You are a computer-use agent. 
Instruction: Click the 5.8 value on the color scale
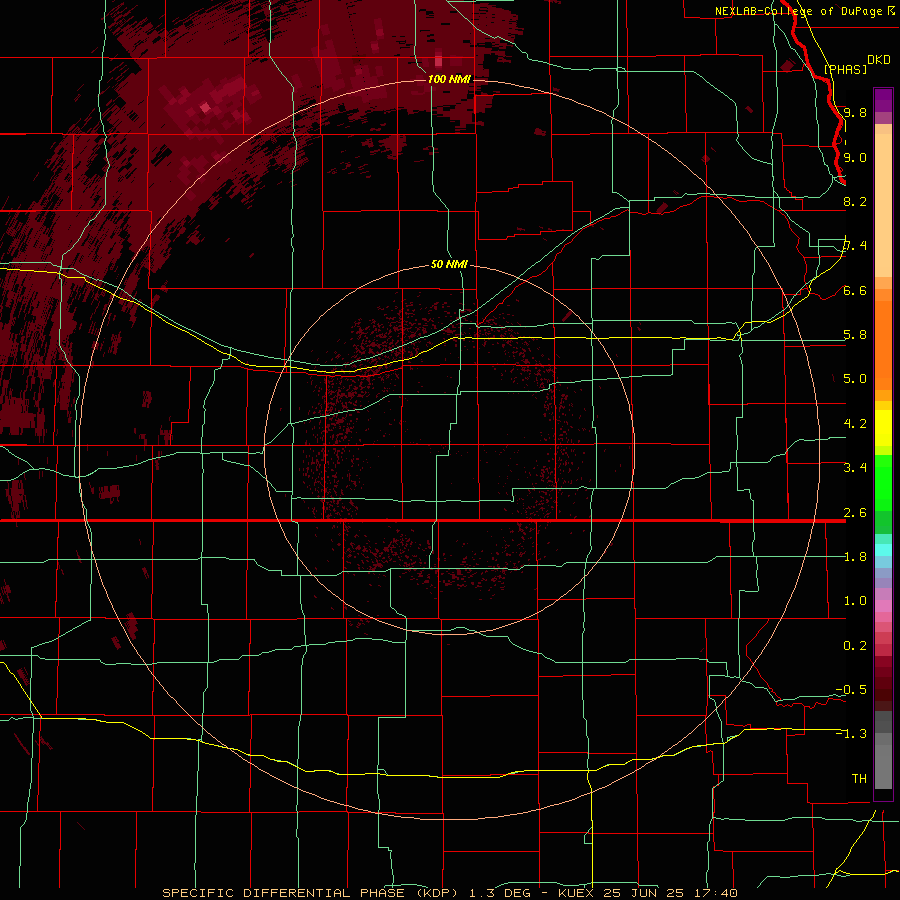(855, 335)
